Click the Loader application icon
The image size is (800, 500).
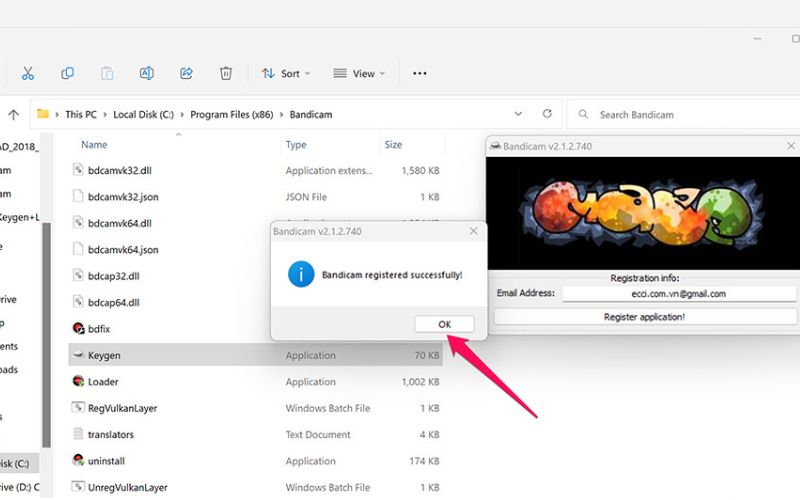pos(78,381)
